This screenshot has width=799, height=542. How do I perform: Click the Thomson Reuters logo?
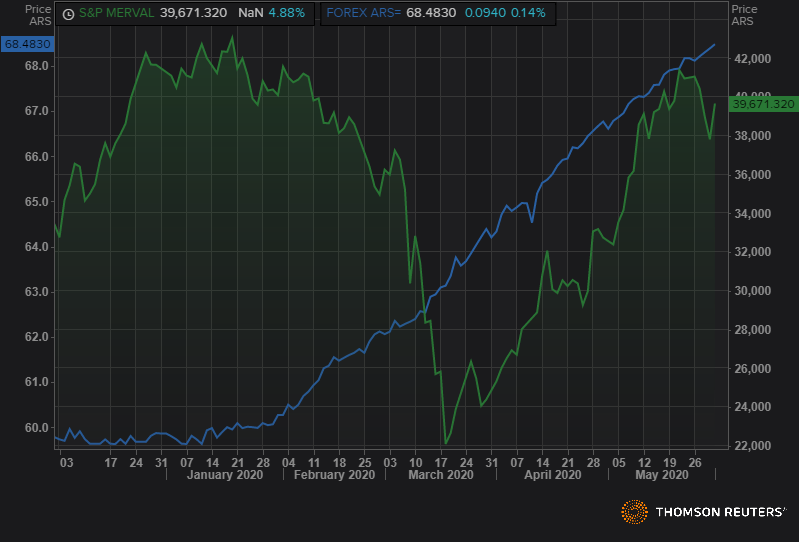tap(703, 512)
